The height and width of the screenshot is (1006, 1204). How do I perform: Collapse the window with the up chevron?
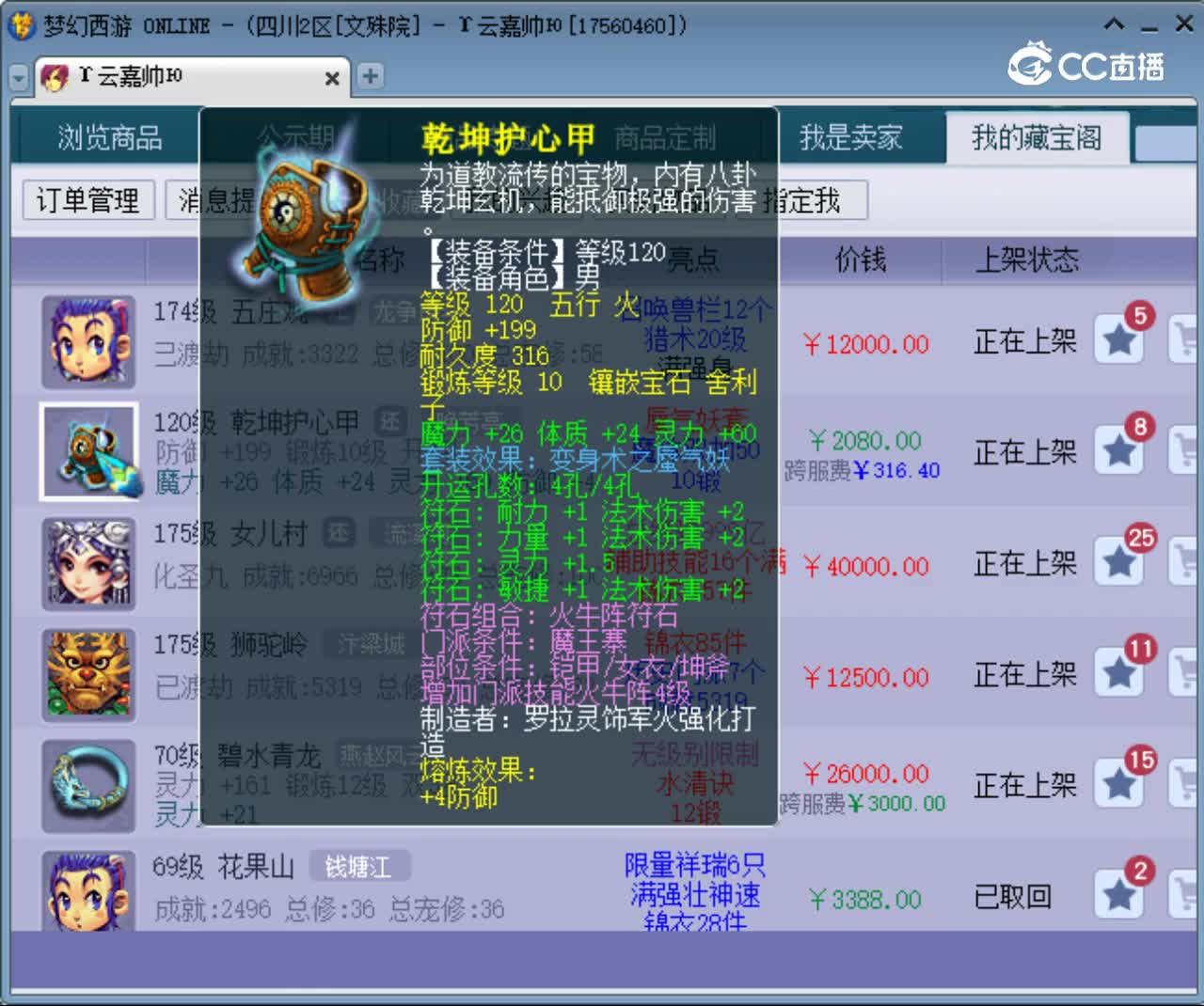coord(1114,24)
